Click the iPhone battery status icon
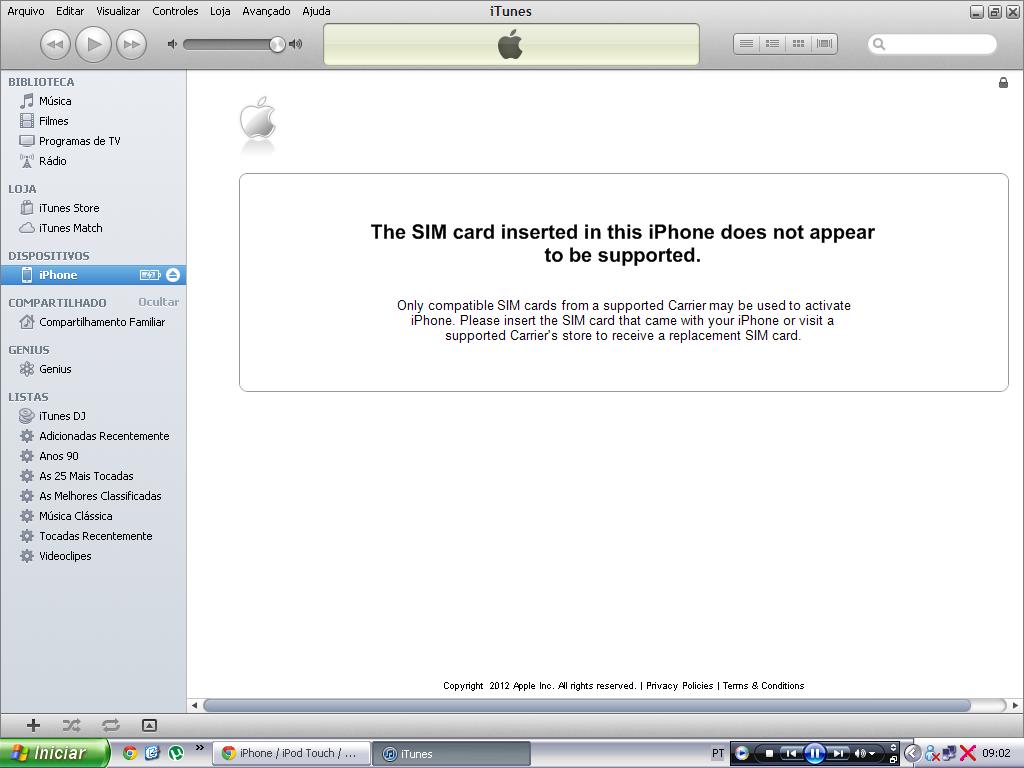Image resolution: width=1024 pixels, height=768 pixels. [150, 275]
